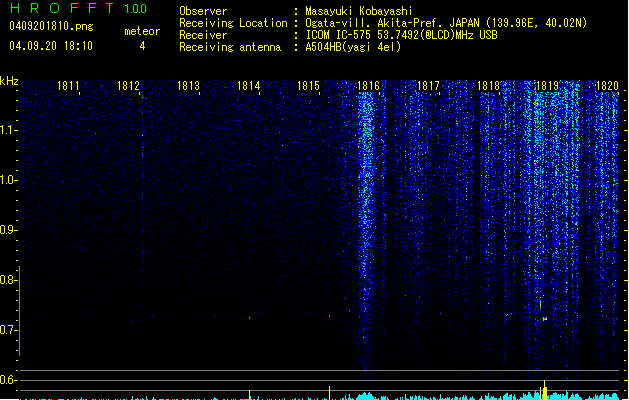Click the 0.7 kHz axis tick label
This screenshot has width=629, height=400.
coord(8,330)
